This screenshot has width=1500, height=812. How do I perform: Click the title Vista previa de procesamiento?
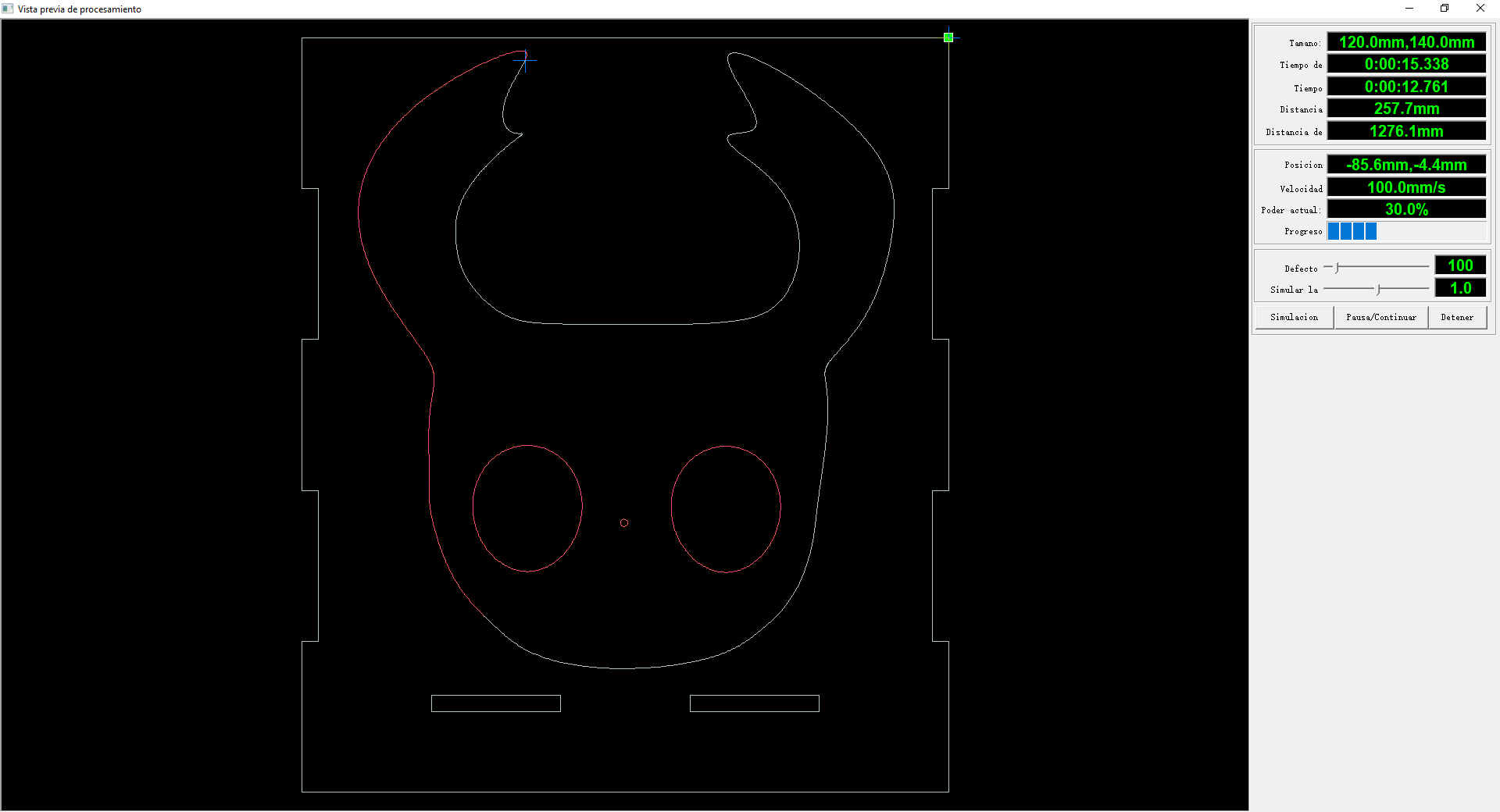(80, 9)
